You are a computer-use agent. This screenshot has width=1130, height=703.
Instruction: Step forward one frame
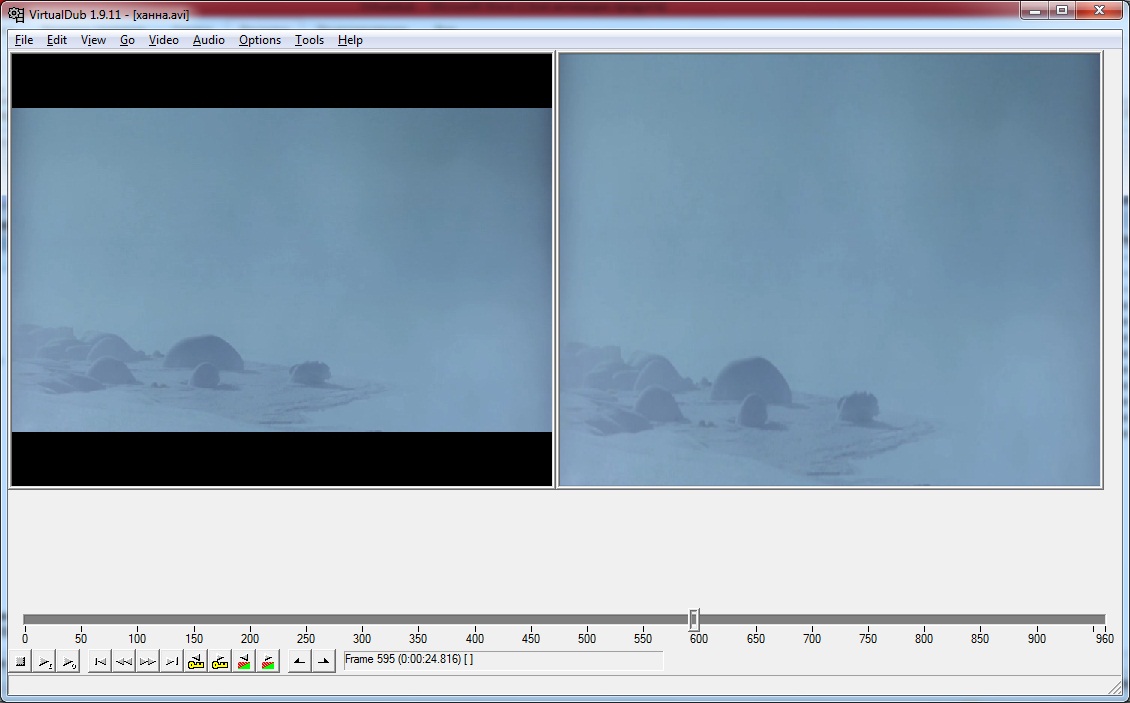148,661
